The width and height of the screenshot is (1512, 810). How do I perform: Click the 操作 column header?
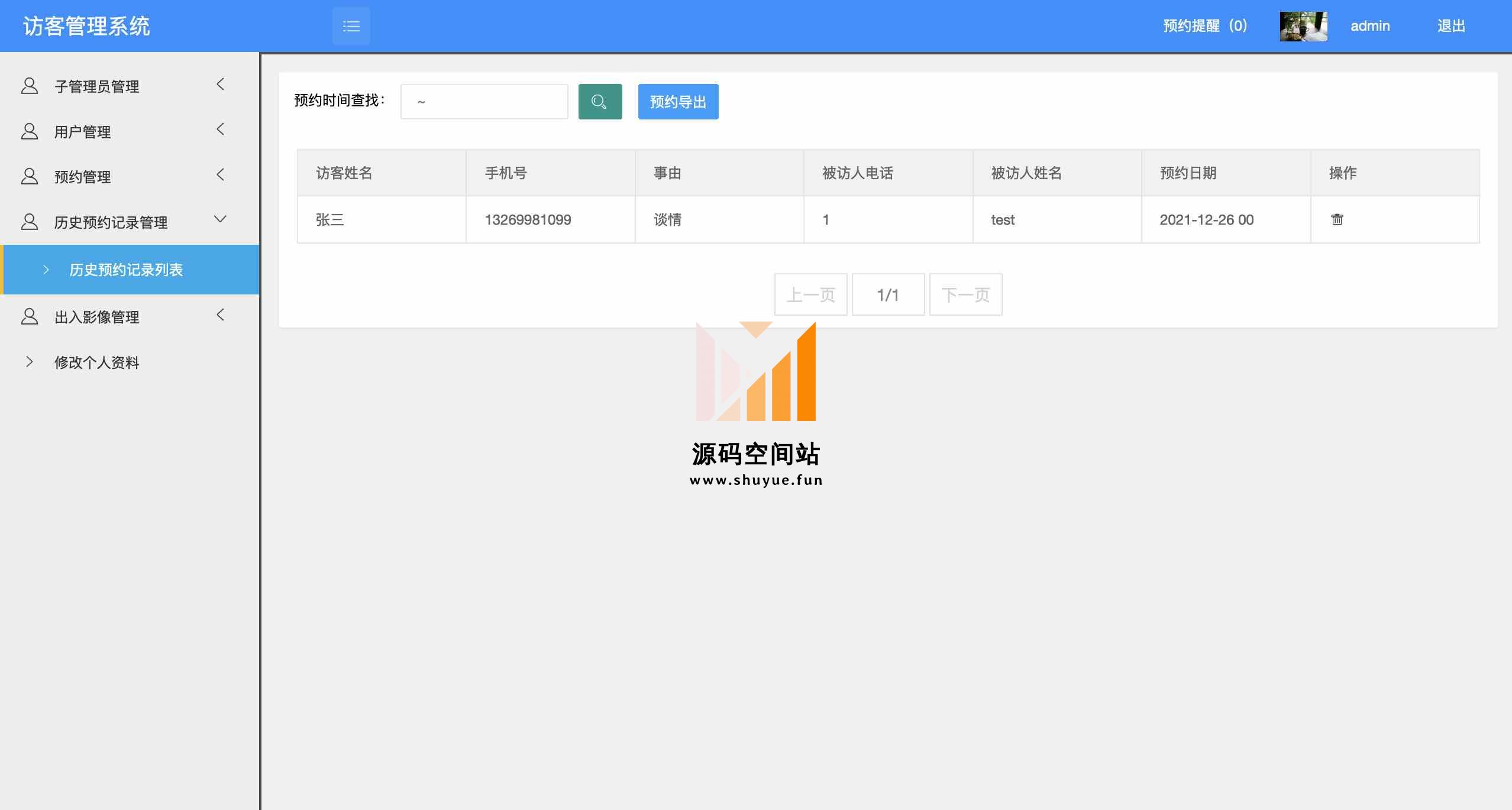(1395, 173)
